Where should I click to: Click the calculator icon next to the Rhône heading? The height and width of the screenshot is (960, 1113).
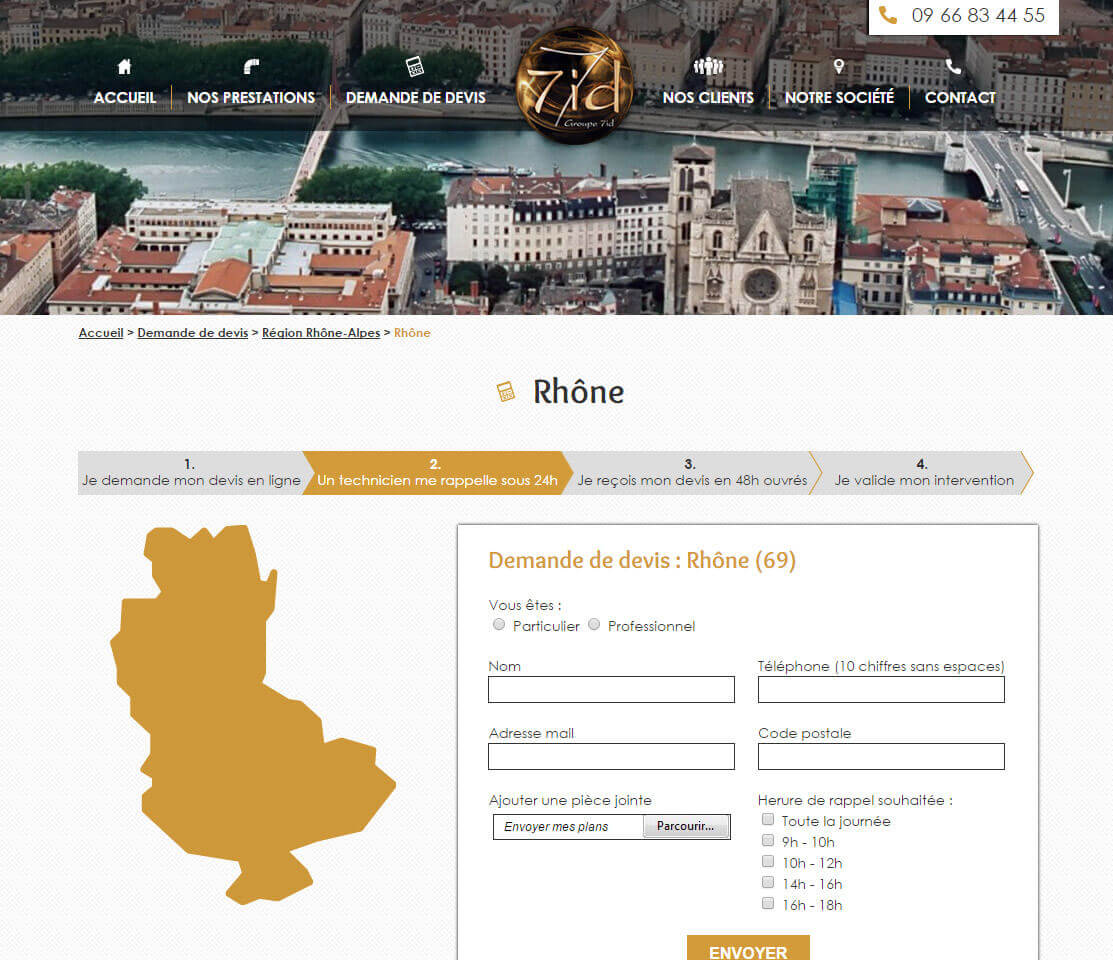(506, 391)
